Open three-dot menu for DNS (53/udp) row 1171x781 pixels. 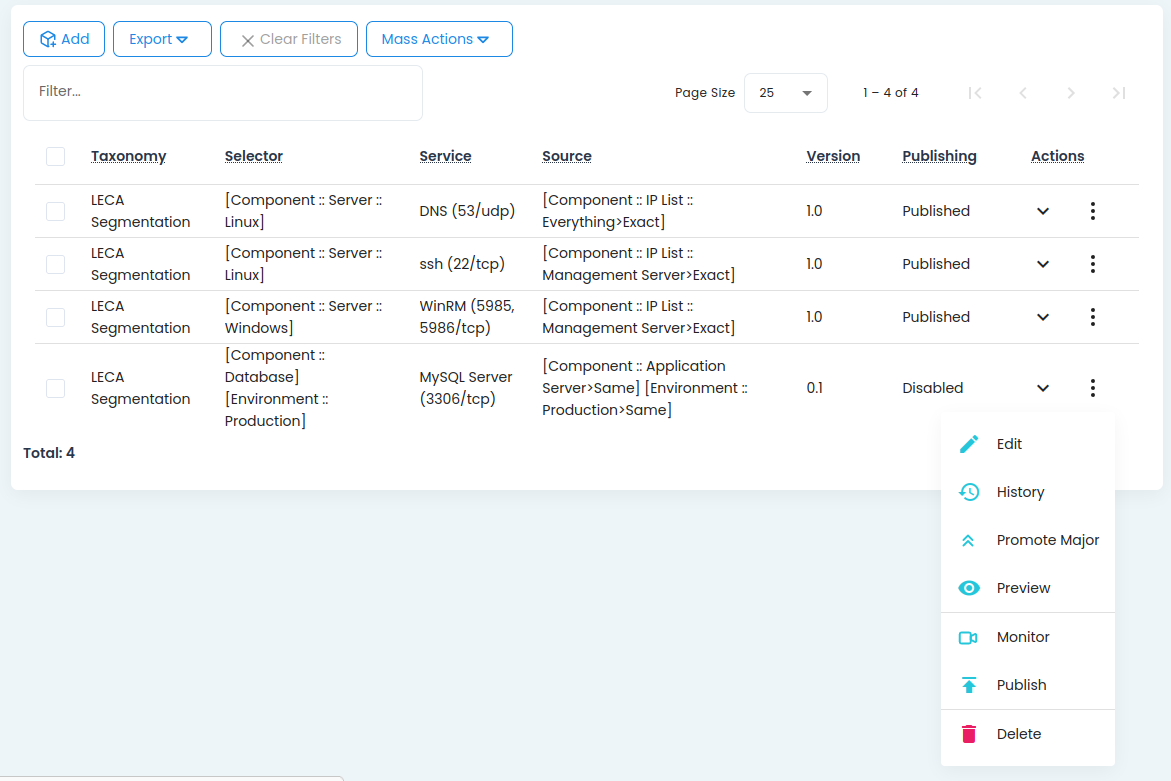tap(1093, 211)
